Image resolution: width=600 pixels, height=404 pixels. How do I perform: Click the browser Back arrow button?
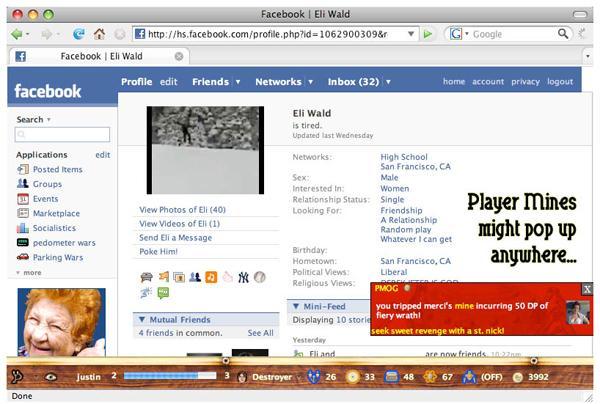coord(16,34)
